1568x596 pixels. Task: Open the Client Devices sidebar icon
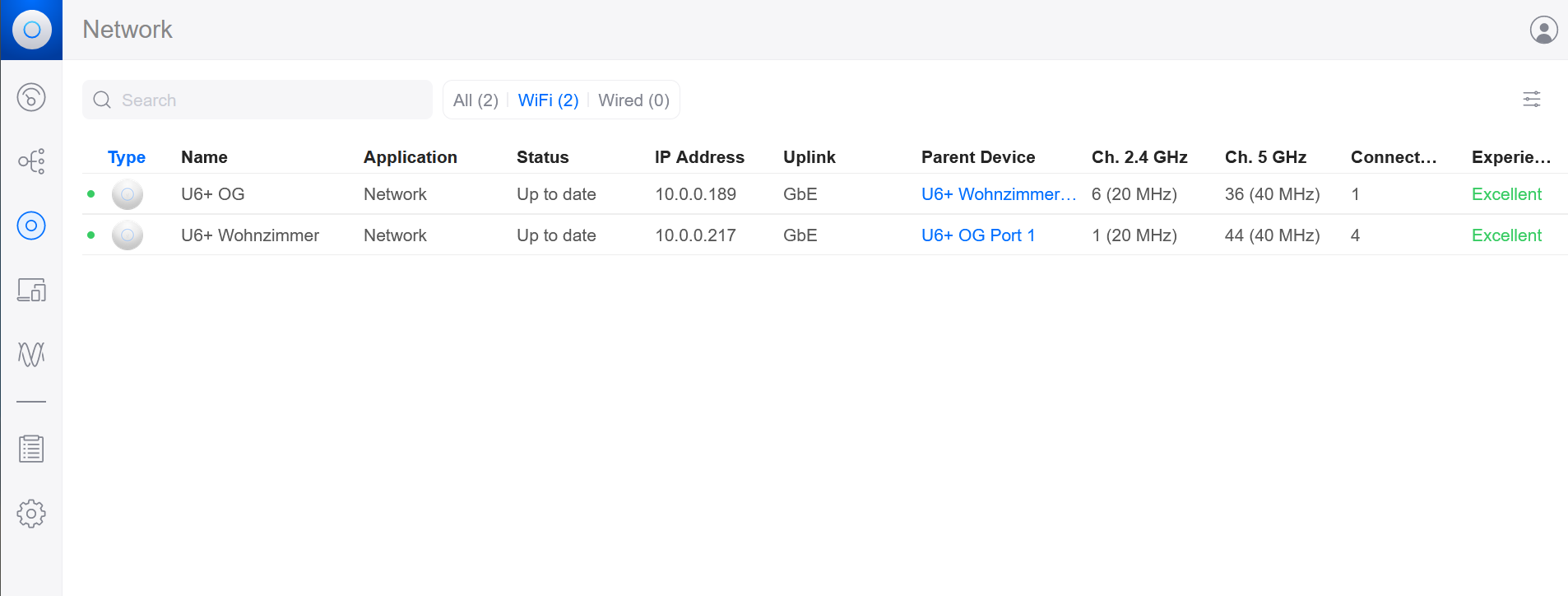coord(31,290)
